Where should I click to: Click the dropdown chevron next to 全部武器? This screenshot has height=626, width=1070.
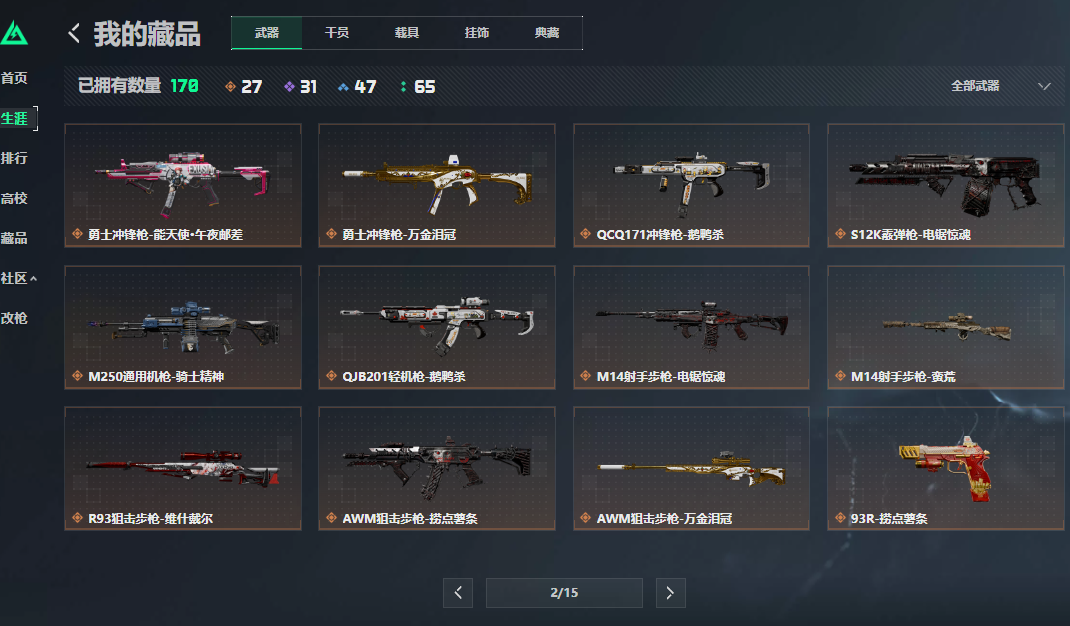click(1044, 86)
